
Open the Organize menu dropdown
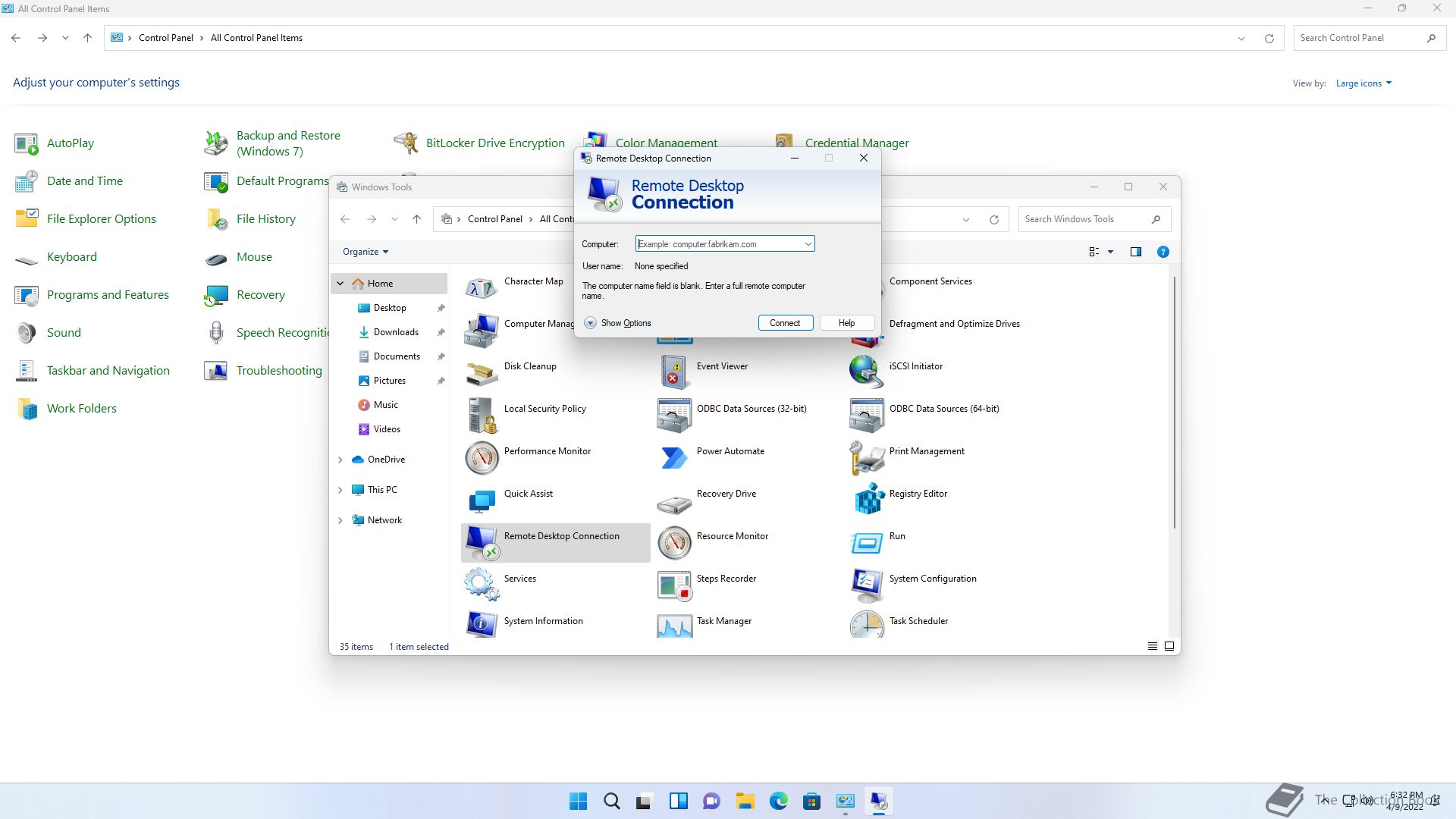(x=366, y=252)
